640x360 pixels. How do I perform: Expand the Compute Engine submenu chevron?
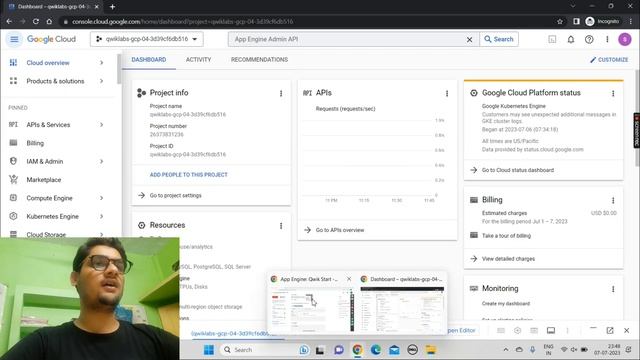tap(102, 198)
